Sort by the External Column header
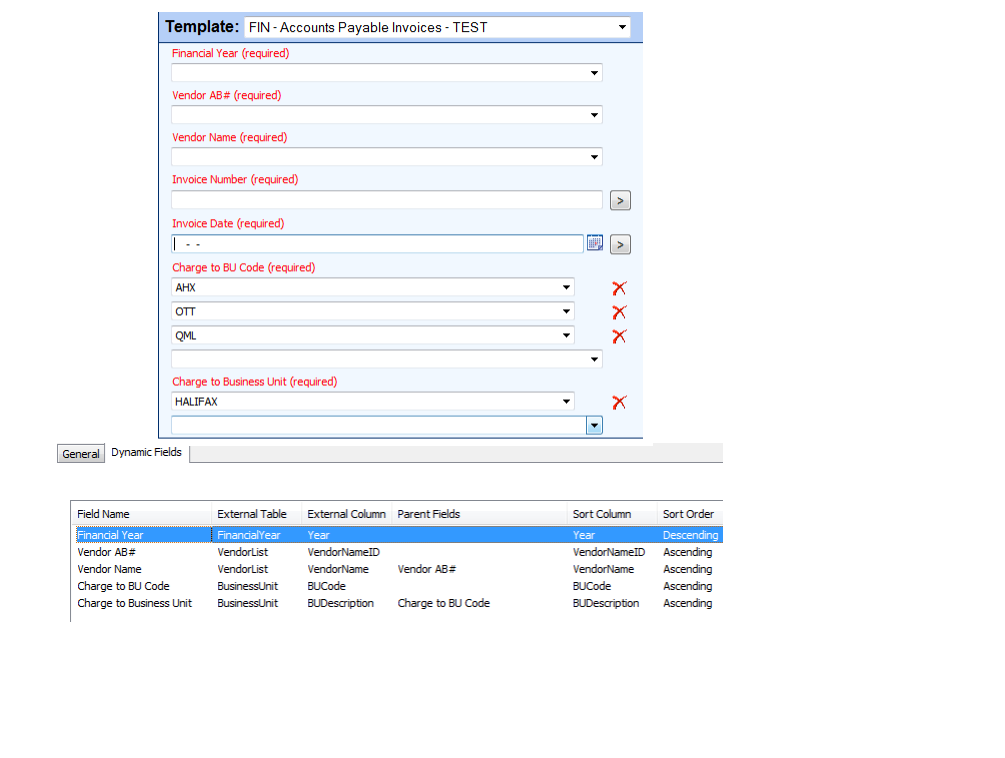This screenshot has width=1005, height=758. click(346, 514)
